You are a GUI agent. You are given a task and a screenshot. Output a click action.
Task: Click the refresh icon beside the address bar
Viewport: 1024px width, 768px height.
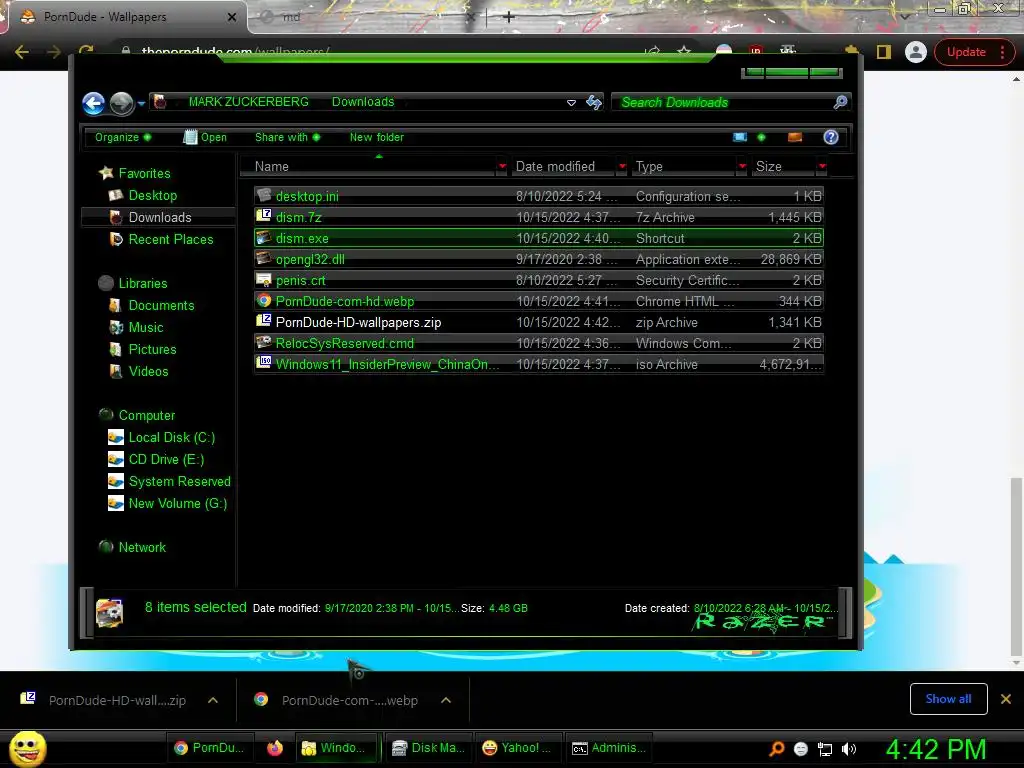click(594, 102)
